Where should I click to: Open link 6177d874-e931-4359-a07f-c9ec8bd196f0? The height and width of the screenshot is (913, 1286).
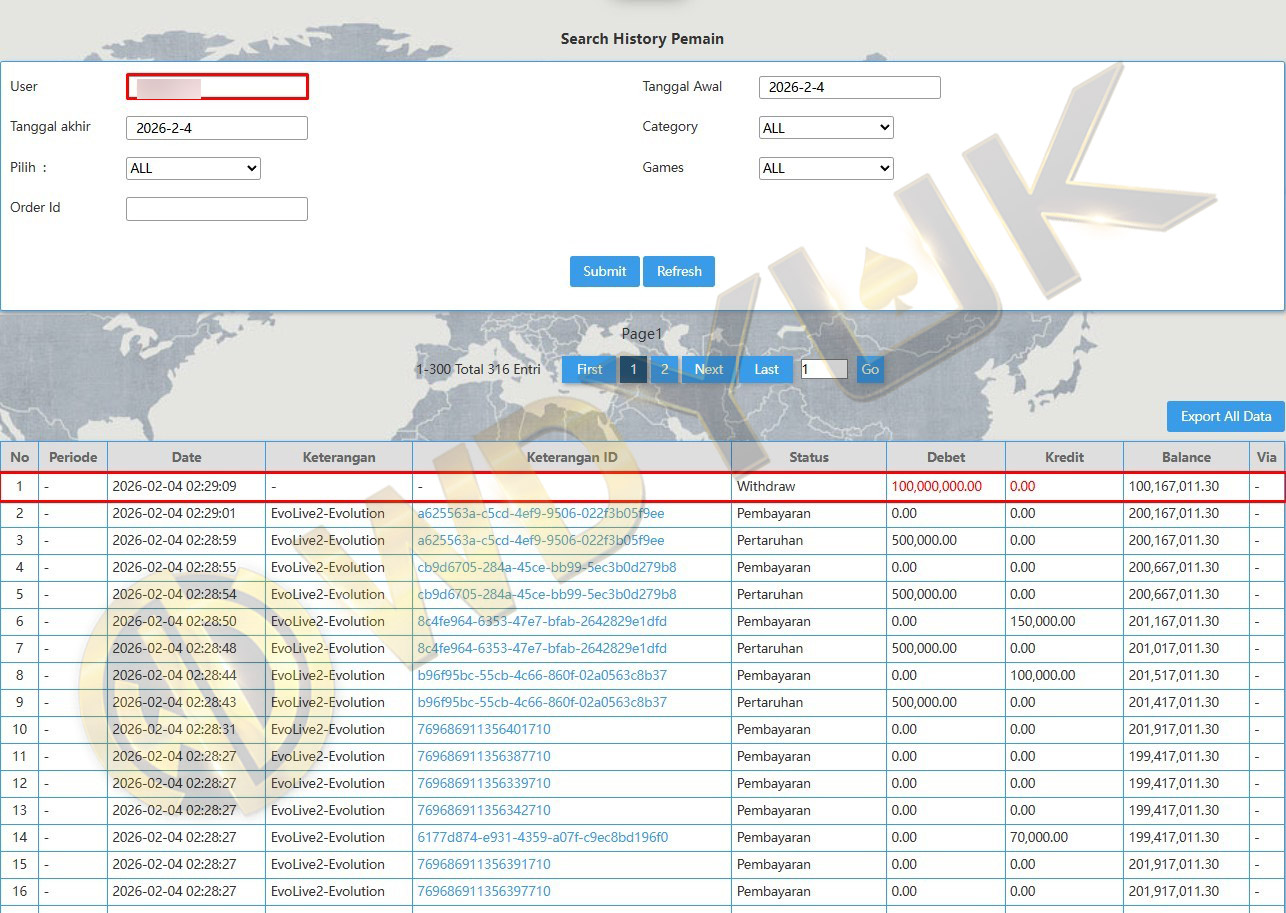coord(542,837)
